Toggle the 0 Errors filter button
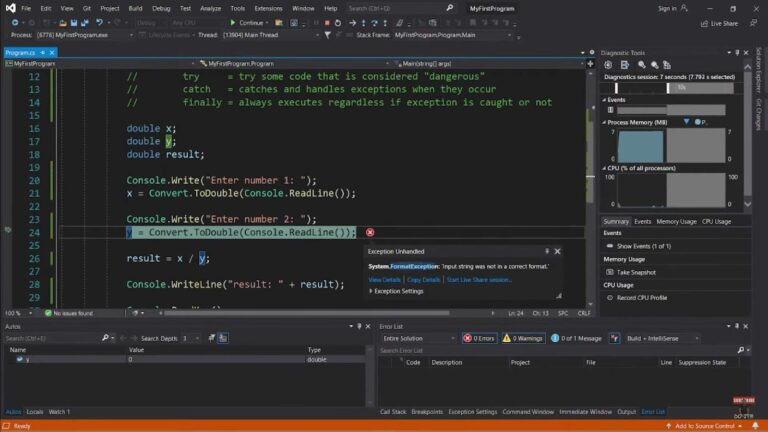 pyautogui.click(x=479, y=338)
